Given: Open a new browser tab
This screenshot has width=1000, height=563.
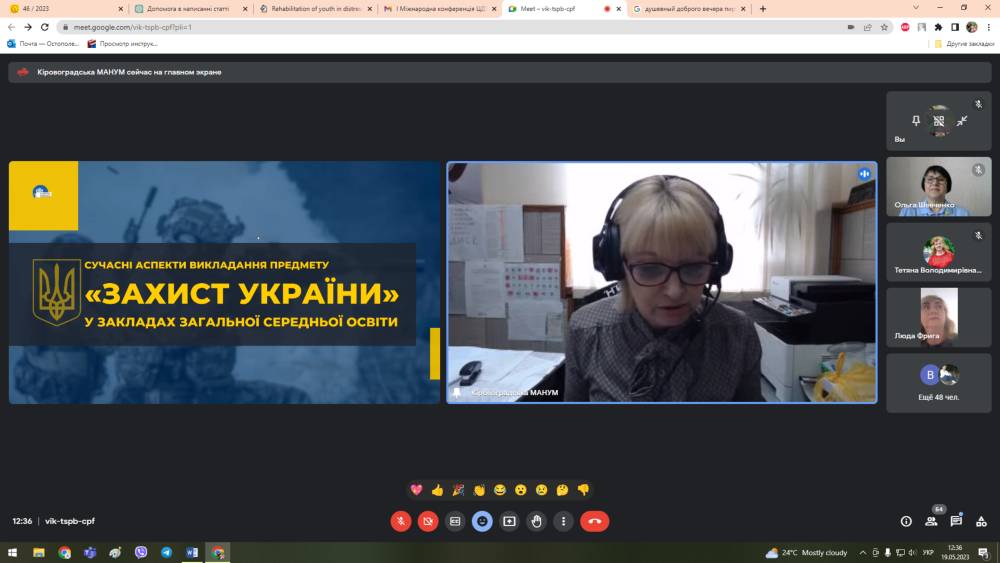Looking at the screenshot, I should [x=763, y=8].
